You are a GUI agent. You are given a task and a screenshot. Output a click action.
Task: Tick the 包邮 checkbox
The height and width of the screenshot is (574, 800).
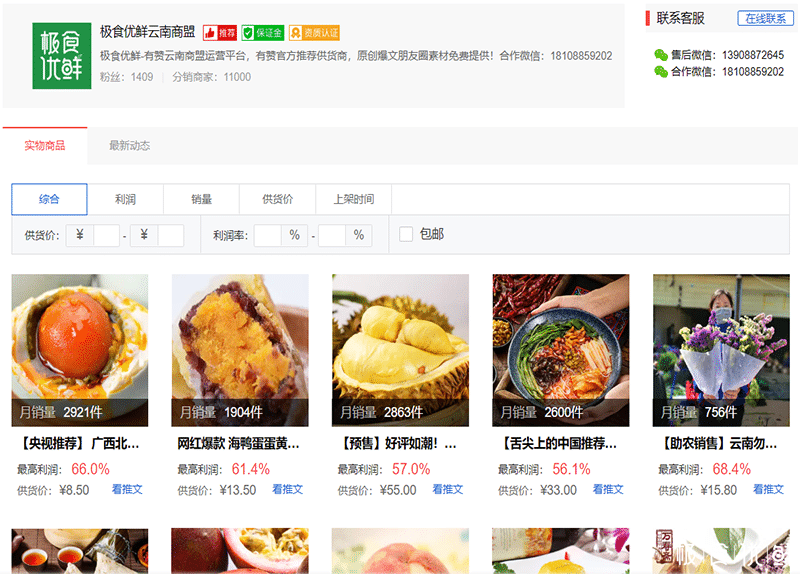coord(406,234)
